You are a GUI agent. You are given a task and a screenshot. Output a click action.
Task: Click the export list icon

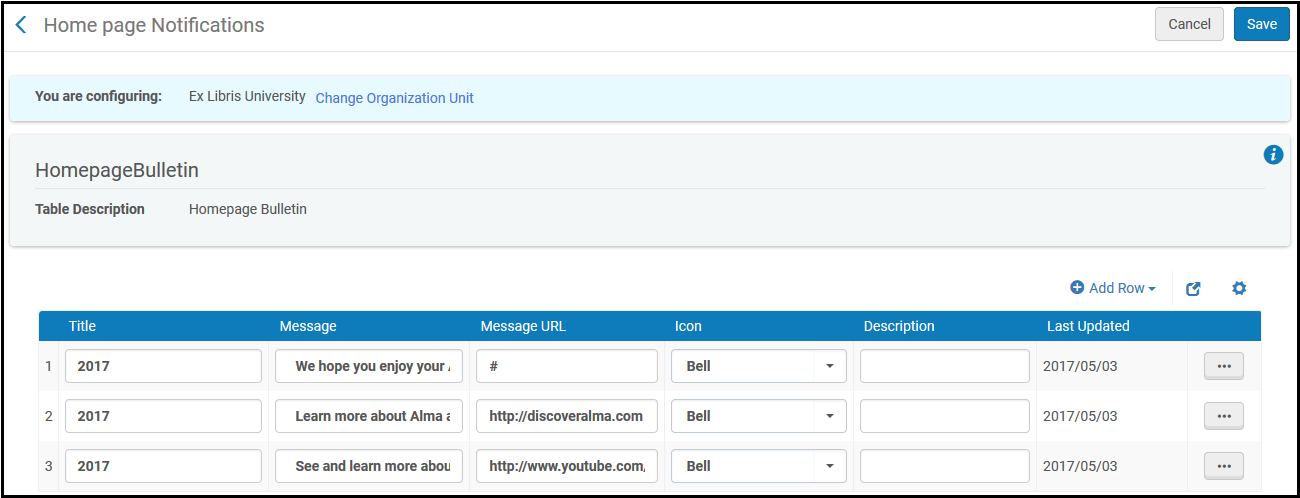1193,288
